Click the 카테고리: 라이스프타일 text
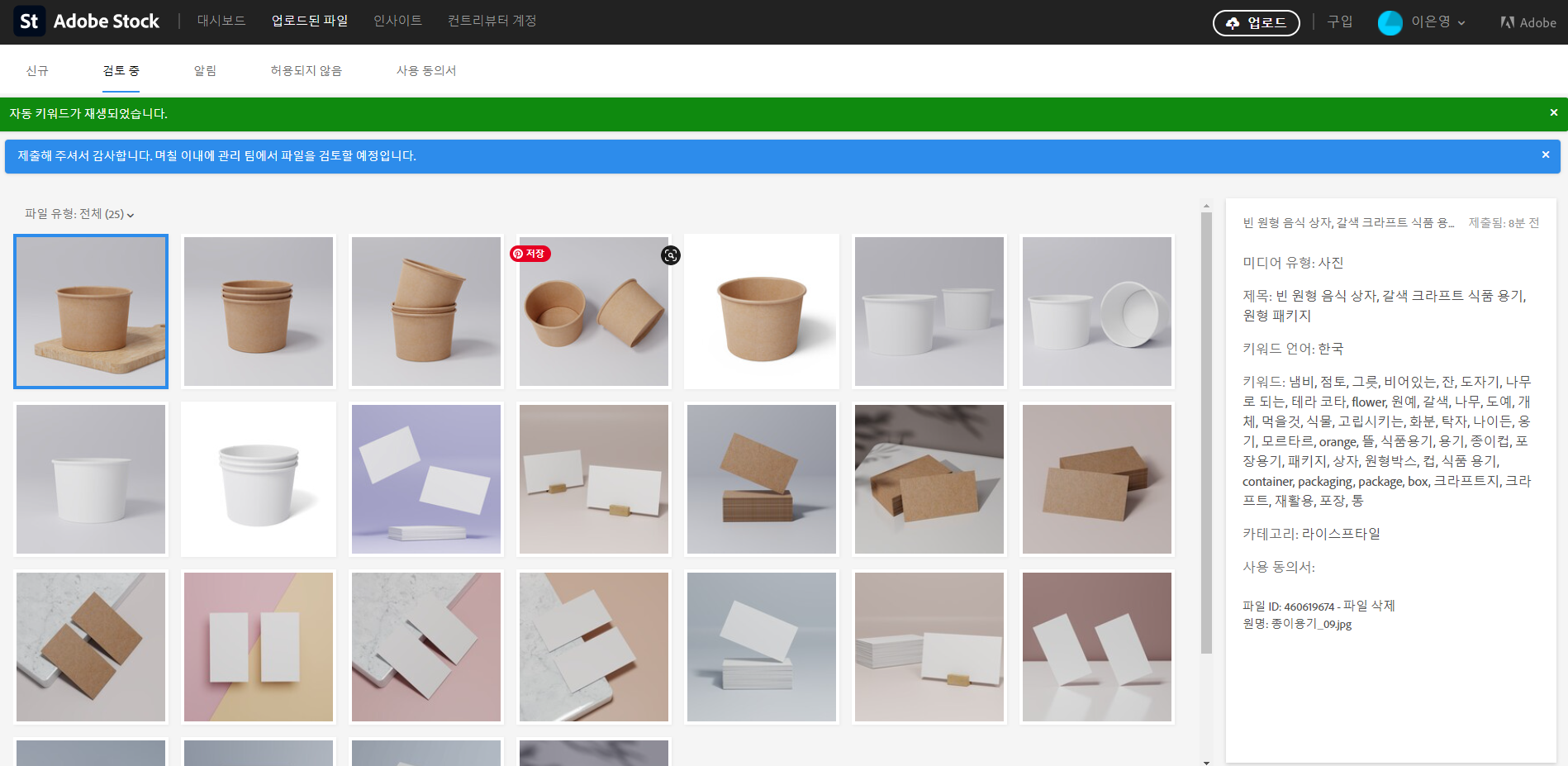 point(1311,534)
